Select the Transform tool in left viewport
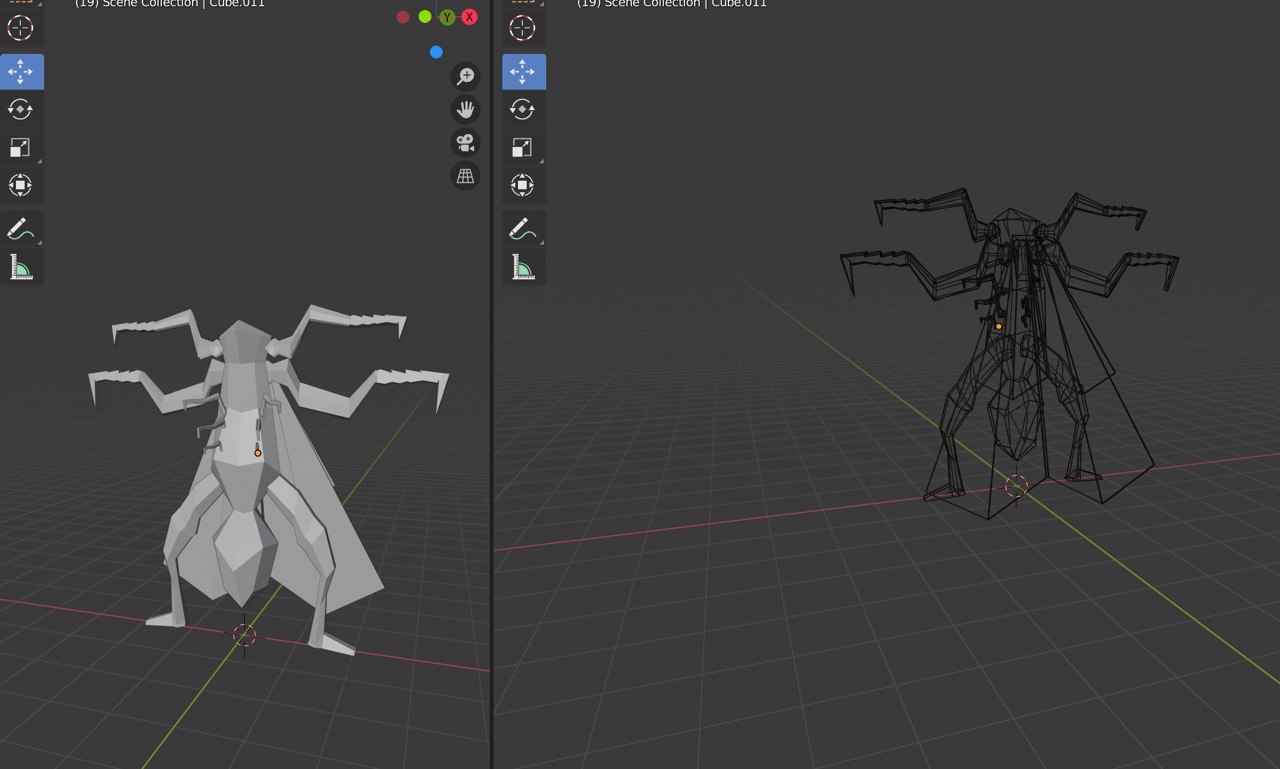Screen dimensions: 1280x769 pos(21,185)
